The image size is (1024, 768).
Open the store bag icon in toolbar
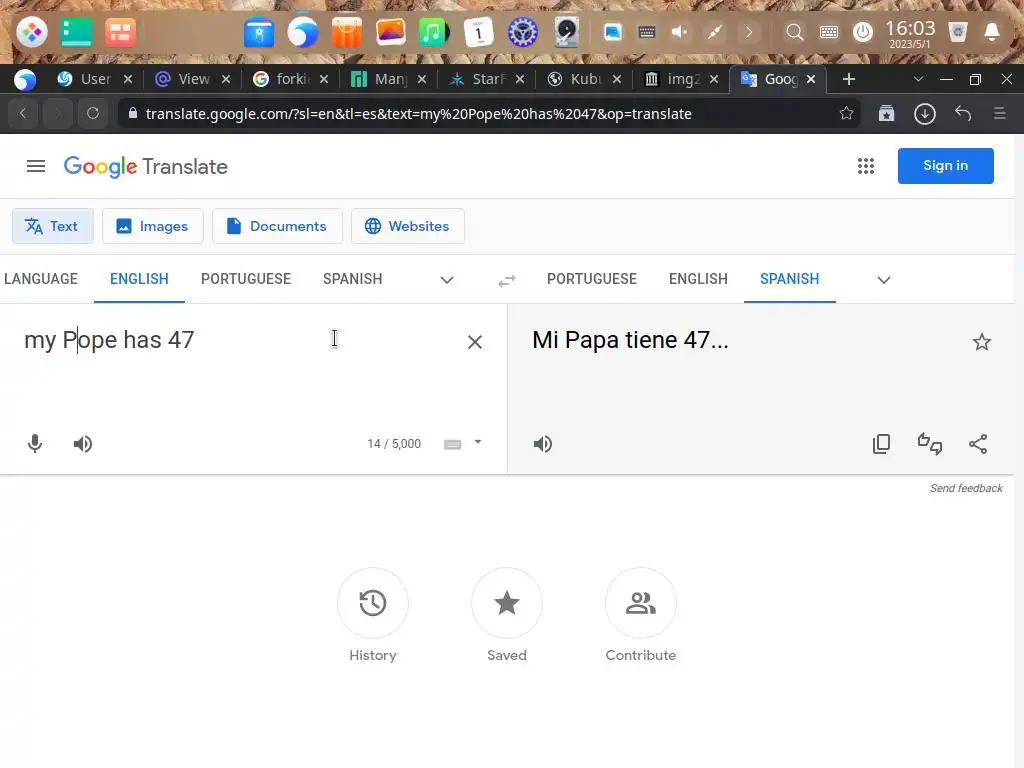tap(886, 114)
